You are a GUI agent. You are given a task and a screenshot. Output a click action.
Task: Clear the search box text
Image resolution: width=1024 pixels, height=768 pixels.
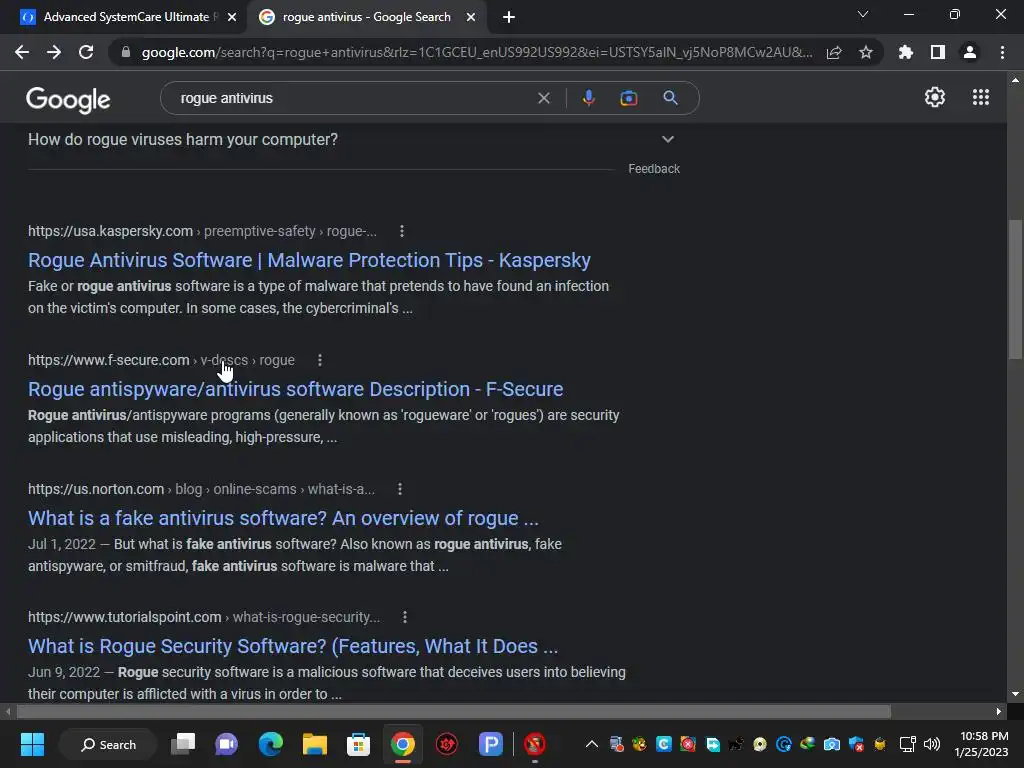[543, 98]
